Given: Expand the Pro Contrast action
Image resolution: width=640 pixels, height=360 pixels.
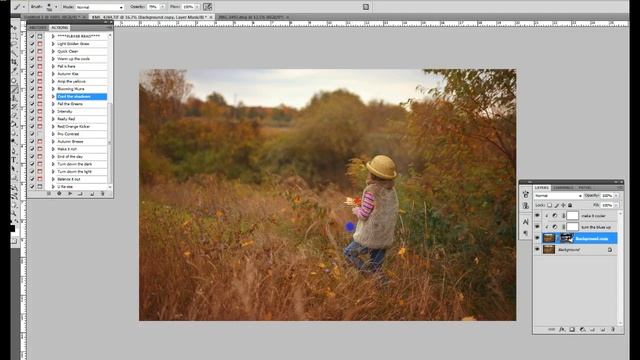Looking at the screenshot, I should [x=53, y=134].
